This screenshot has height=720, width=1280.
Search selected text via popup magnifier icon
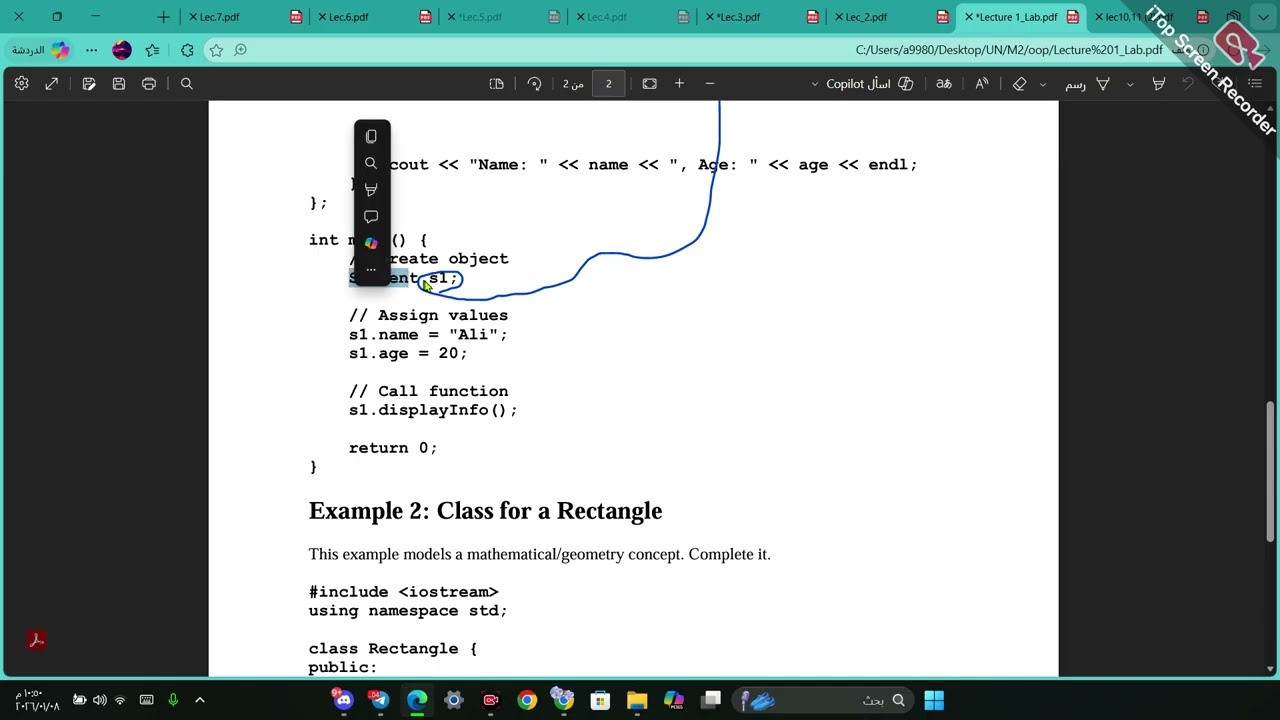click(371, 163)
